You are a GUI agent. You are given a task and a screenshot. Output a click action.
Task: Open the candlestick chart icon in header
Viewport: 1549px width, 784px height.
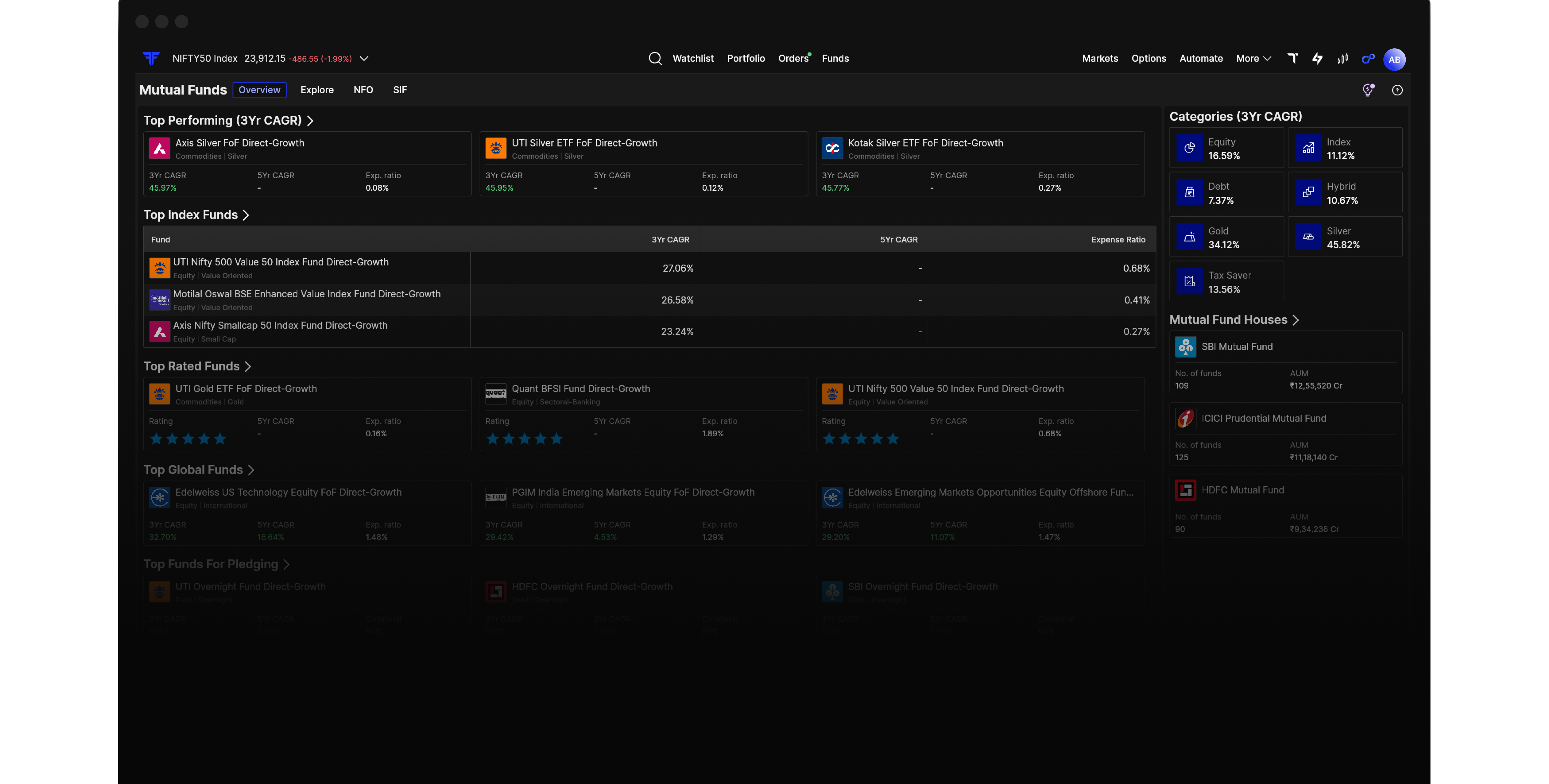click(1342, 58)
